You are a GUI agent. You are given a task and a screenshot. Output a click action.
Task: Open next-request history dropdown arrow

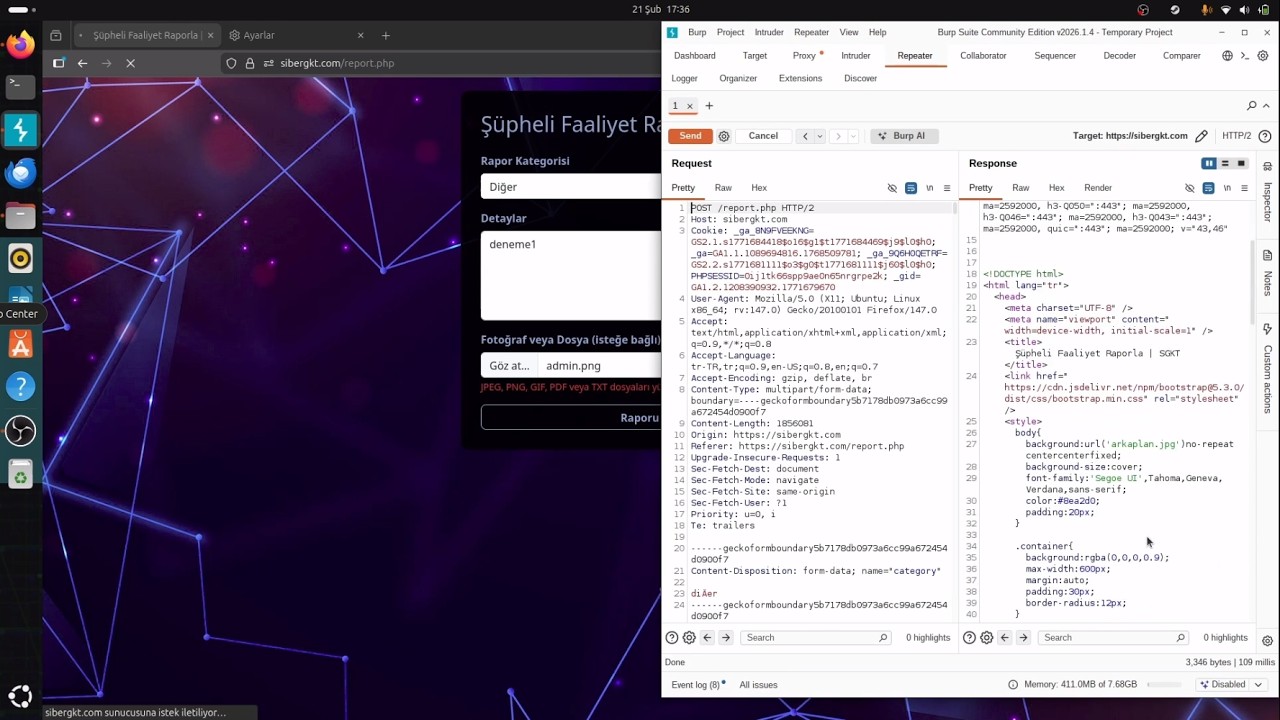point(854,136)
